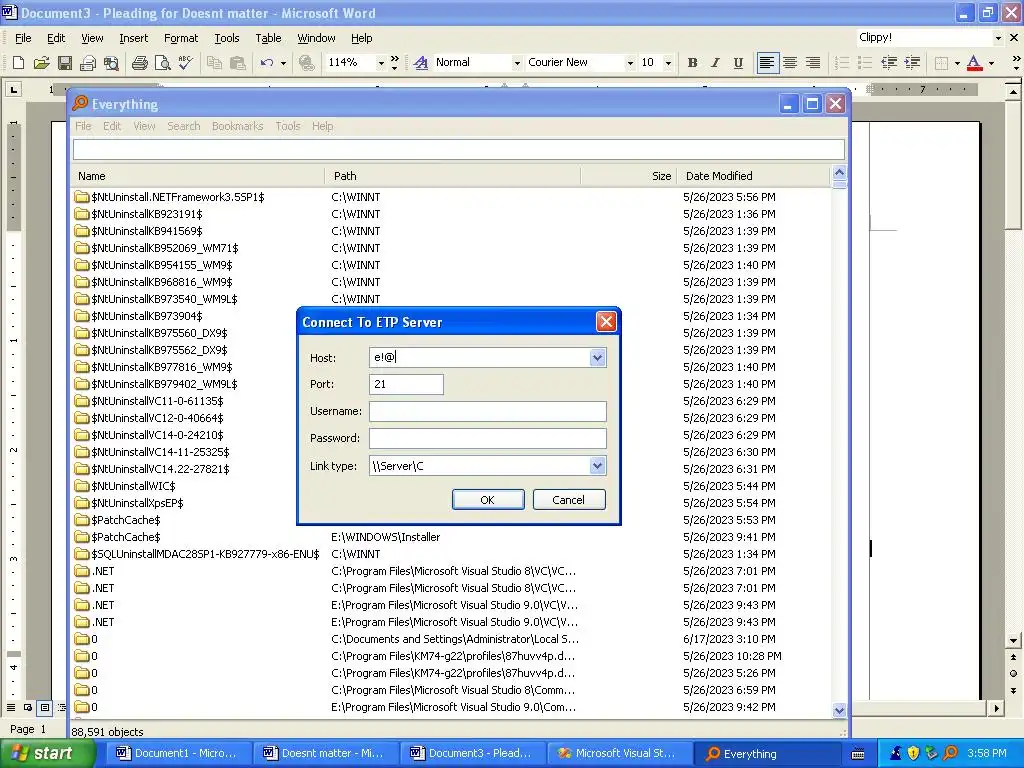1024x768 pixels.
Task: Click the Everything search tray icon
Action: 952,753
